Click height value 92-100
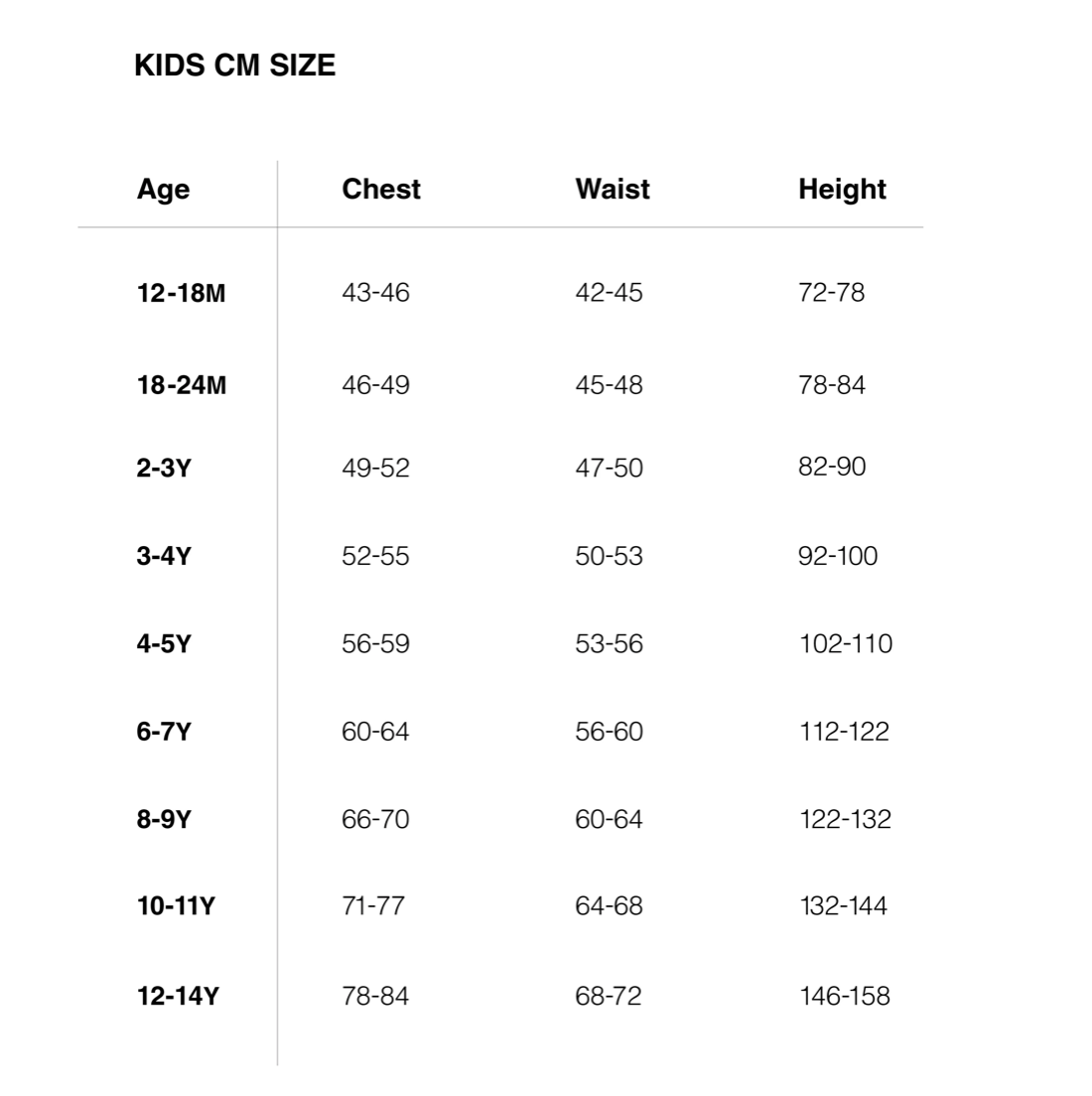The width and height of the screenshot is (1092, 1096). point(838,556)
